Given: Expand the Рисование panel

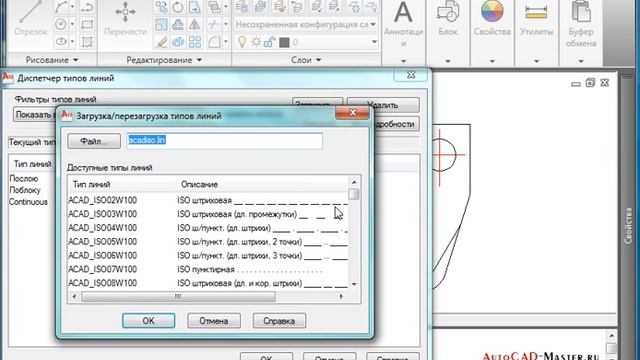Looking at the screenshot, I should pyautogui.click(x=52, y=60).
